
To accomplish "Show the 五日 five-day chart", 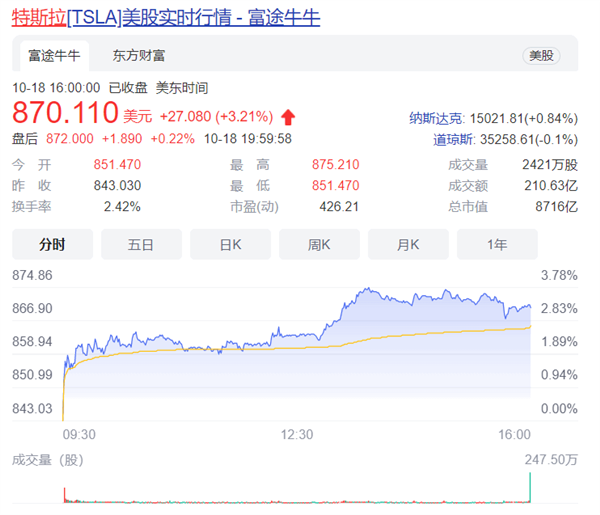I will click(141, 244).
